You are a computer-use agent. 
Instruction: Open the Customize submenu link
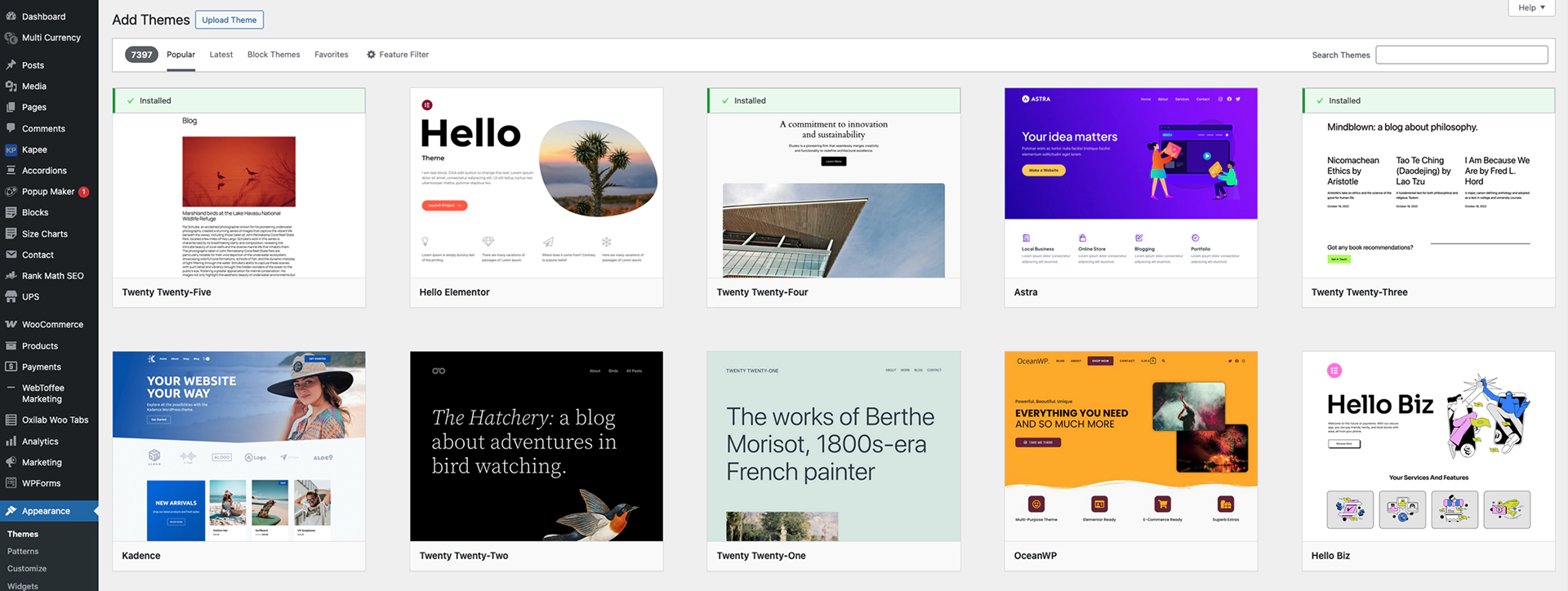click(x=27, y=569)
